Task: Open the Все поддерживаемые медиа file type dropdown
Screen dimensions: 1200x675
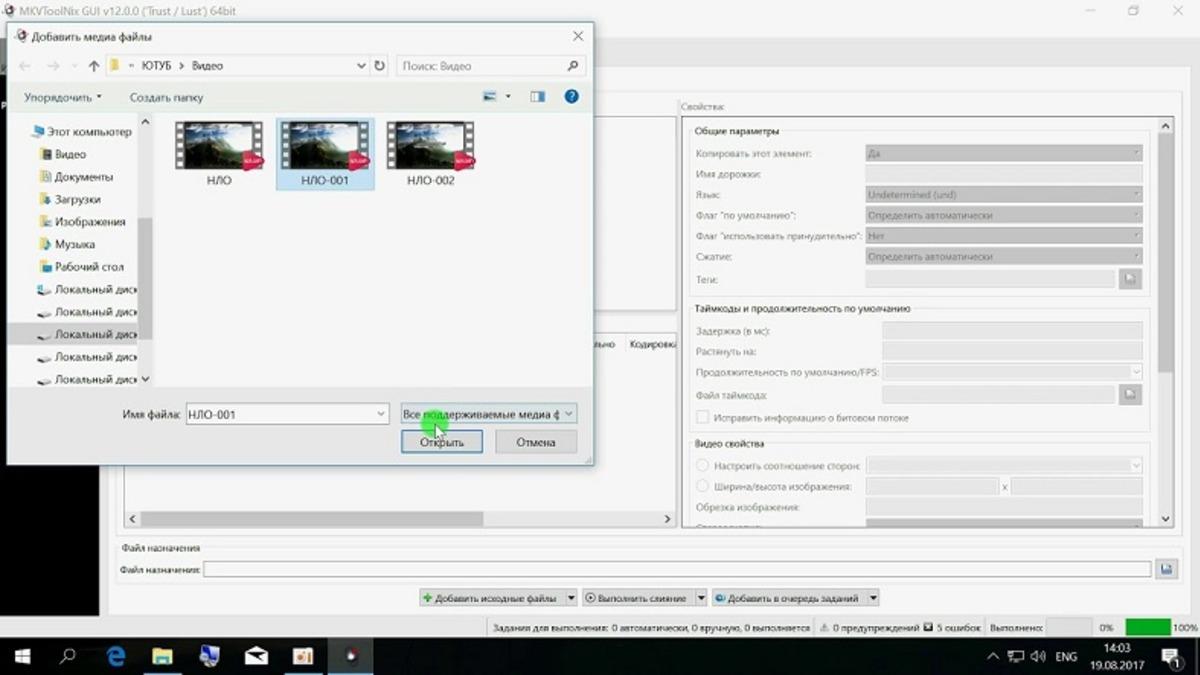Action: [x=488, y=414]
